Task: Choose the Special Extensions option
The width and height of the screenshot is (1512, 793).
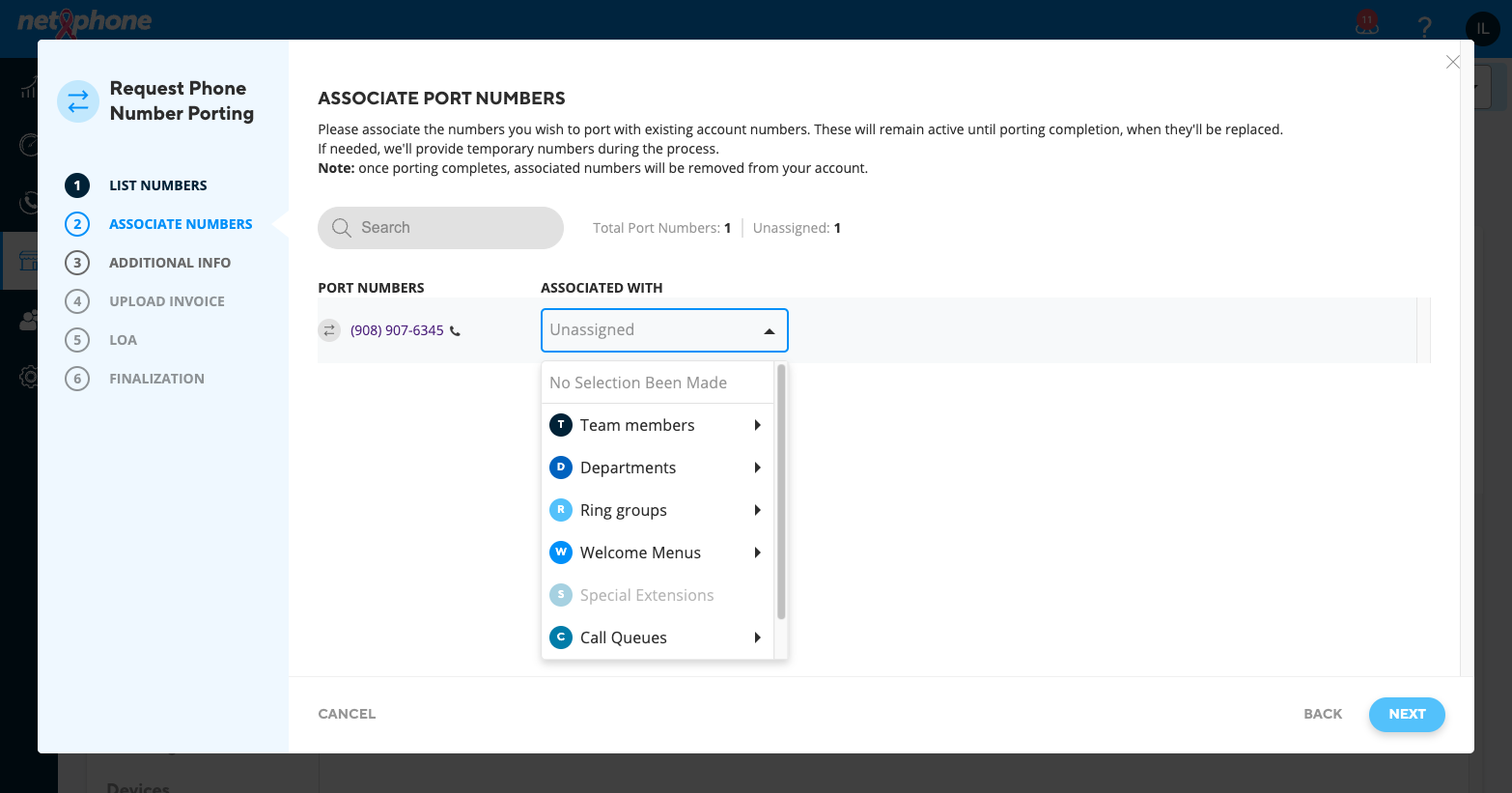Action: click(658, 595)
